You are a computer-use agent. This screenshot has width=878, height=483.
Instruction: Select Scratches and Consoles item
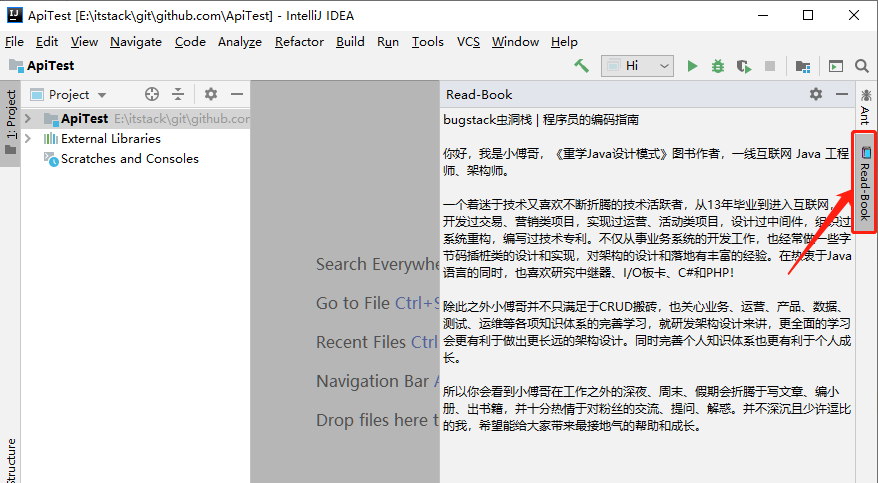129,159
